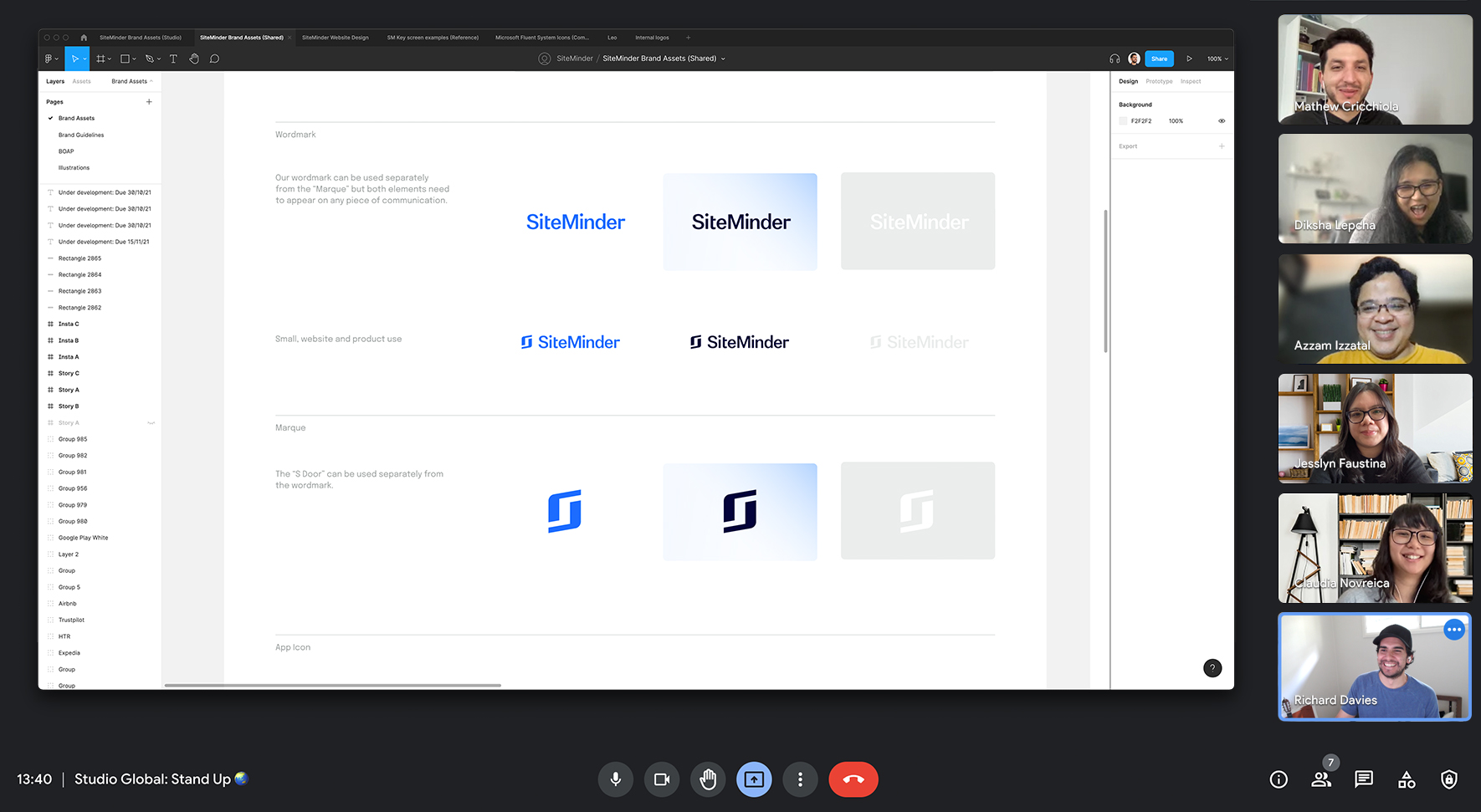Click the blue Share button
1481x812 pixels.
1159,59
